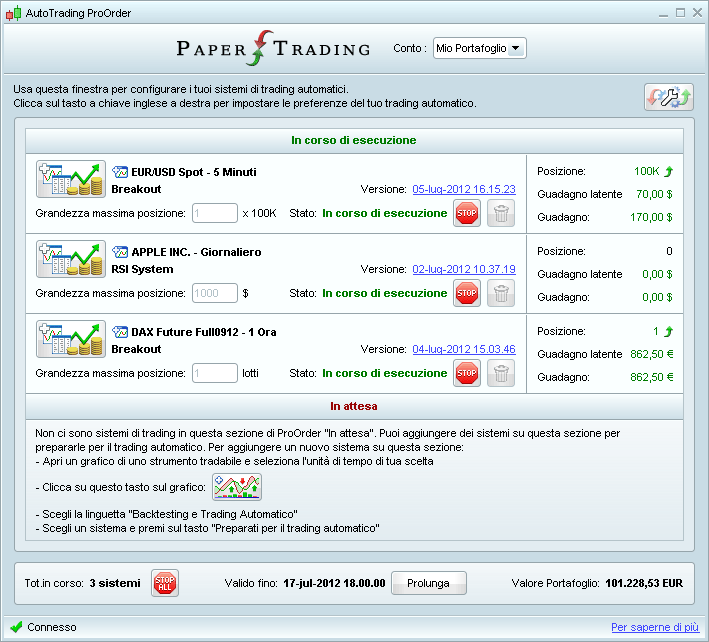The height and width of the screenshot is (642, 709).
Task: Open version link 04-lug-2012 15.03.46
Action: [x=464, y=349]
